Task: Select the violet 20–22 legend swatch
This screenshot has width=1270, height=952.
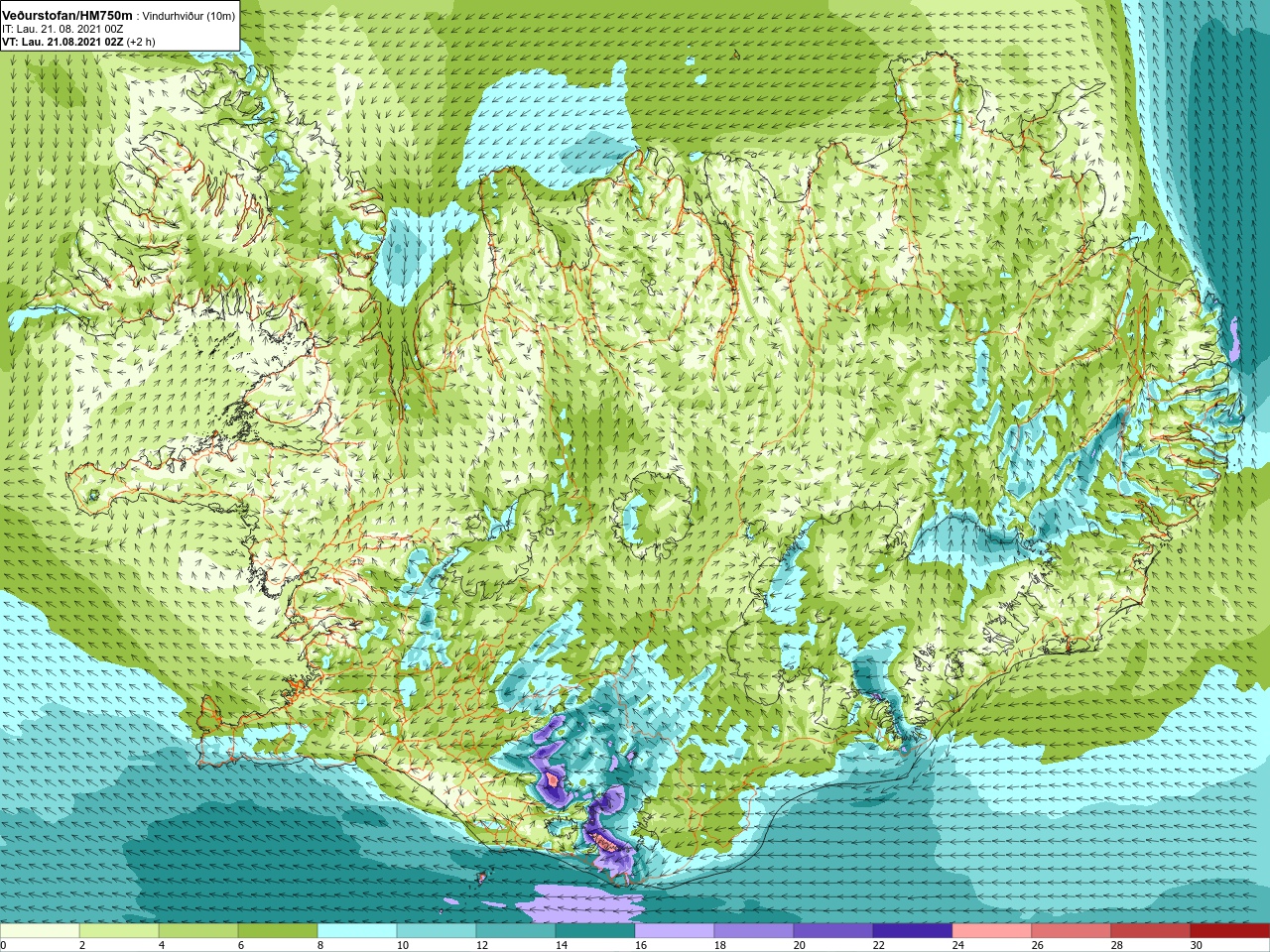Action: [833, 930]
